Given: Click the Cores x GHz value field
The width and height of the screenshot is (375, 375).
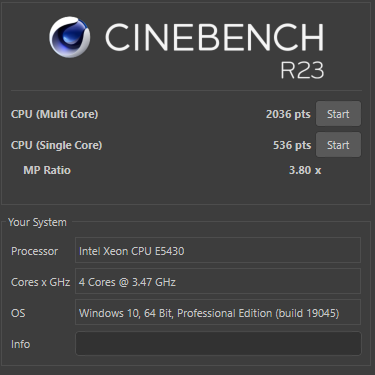Looking at the screenshot, I should click(x=218, y=282).
